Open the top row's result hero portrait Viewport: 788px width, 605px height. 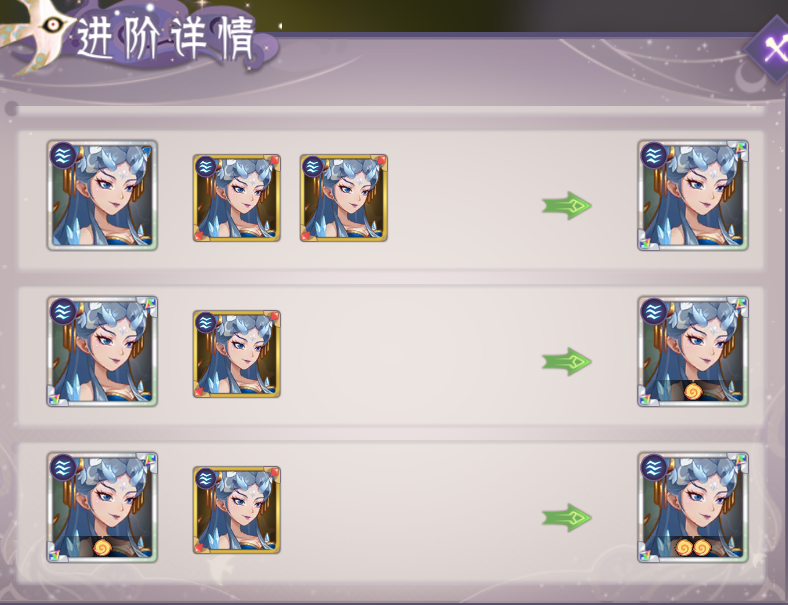(x=693, y=195)
